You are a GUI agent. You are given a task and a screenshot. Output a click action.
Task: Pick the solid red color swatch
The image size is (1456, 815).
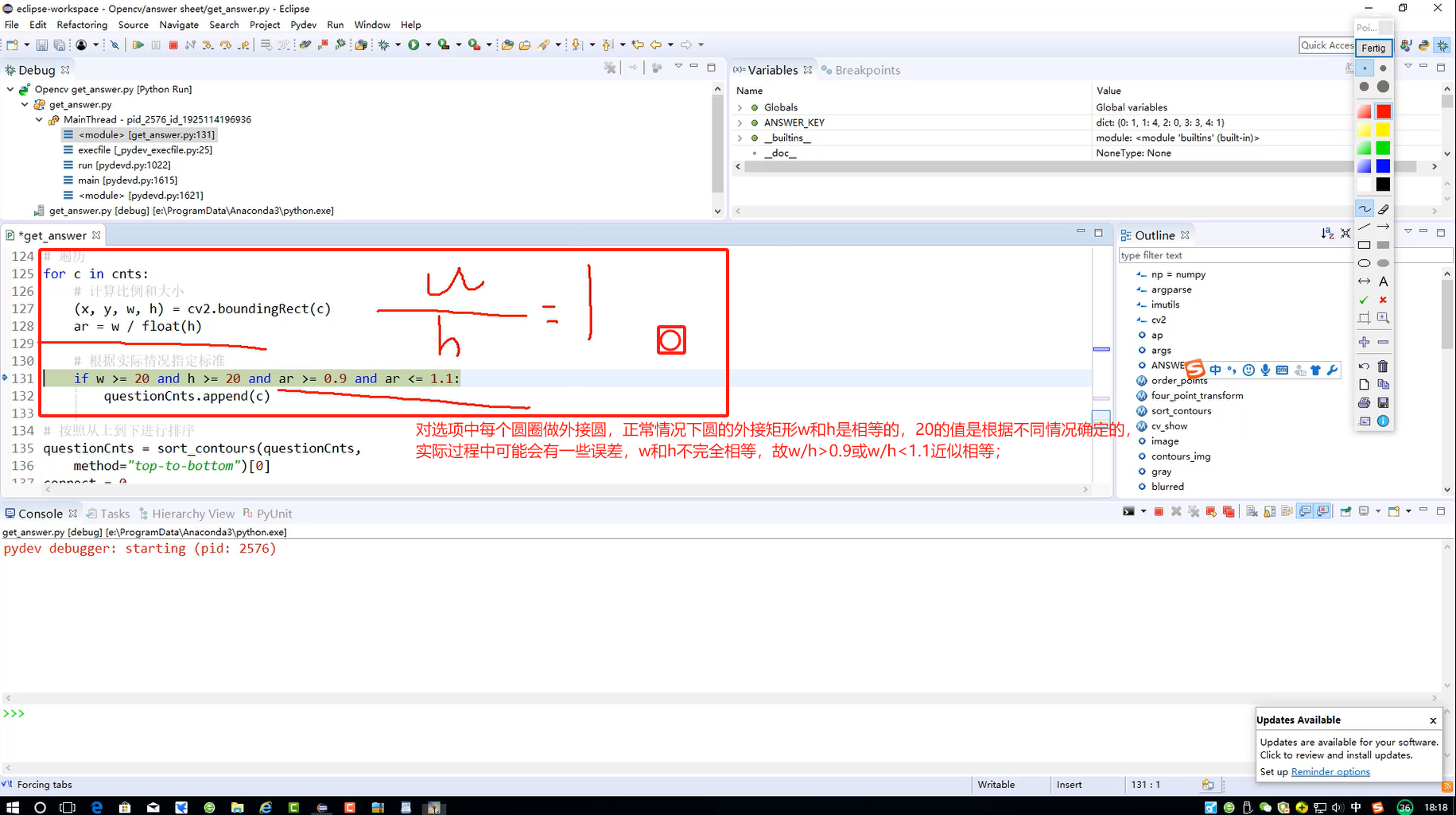tap(1383, 112)
